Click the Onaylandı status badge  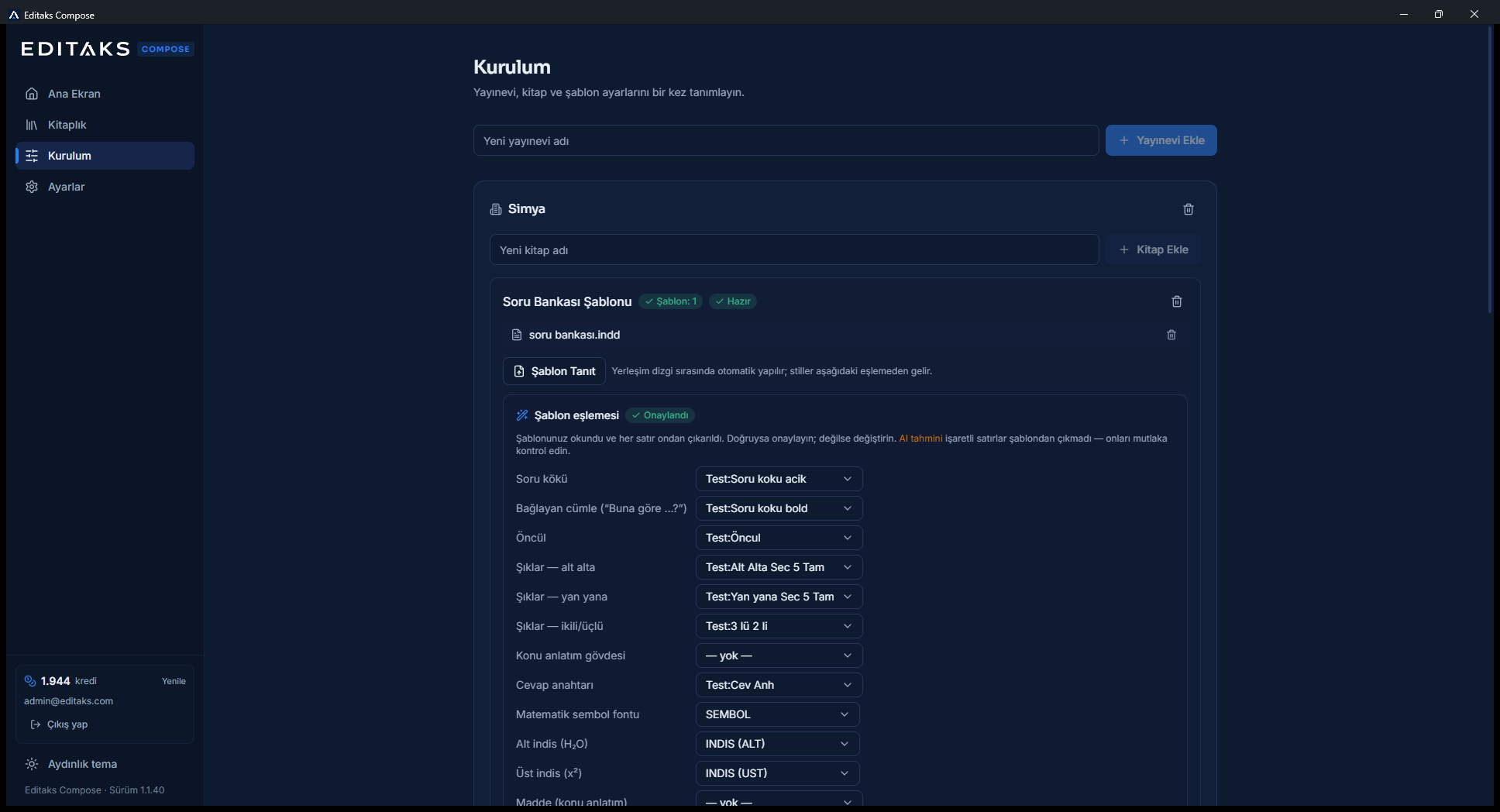[x=659, y=415]
